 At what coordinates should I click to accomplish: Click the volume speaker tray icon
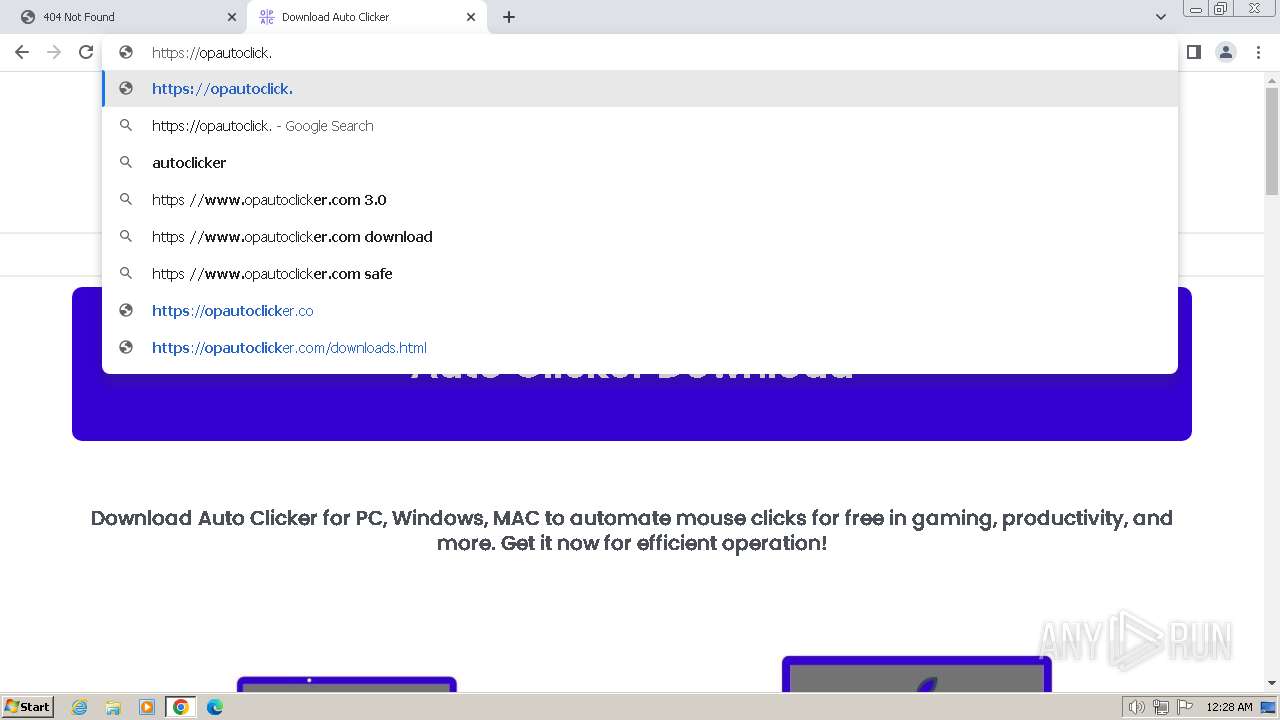1136,707
